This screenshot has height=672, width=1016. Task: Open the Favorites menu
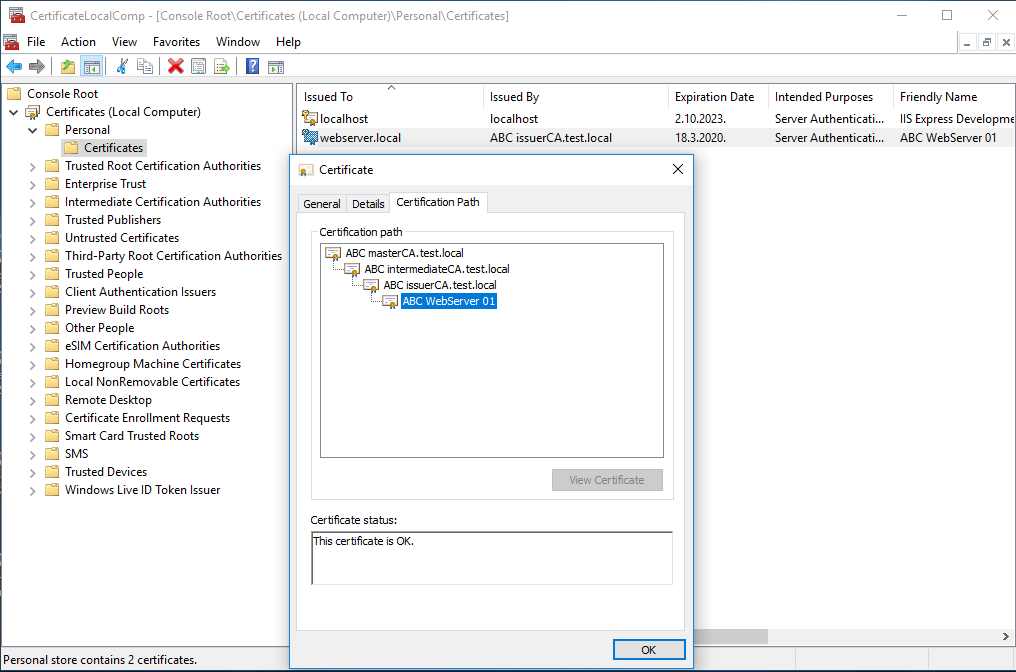pyautogui.click(x=176, y=41)
